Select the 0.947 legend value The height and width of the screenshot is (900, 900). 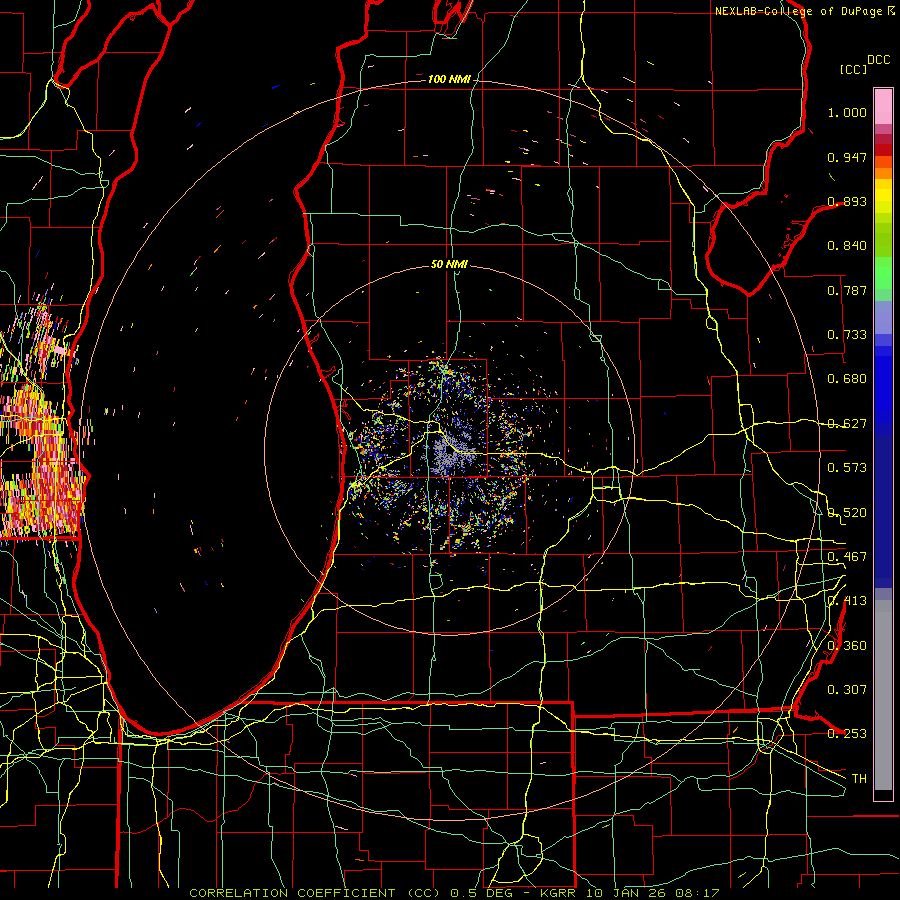[x=847, y=157]
